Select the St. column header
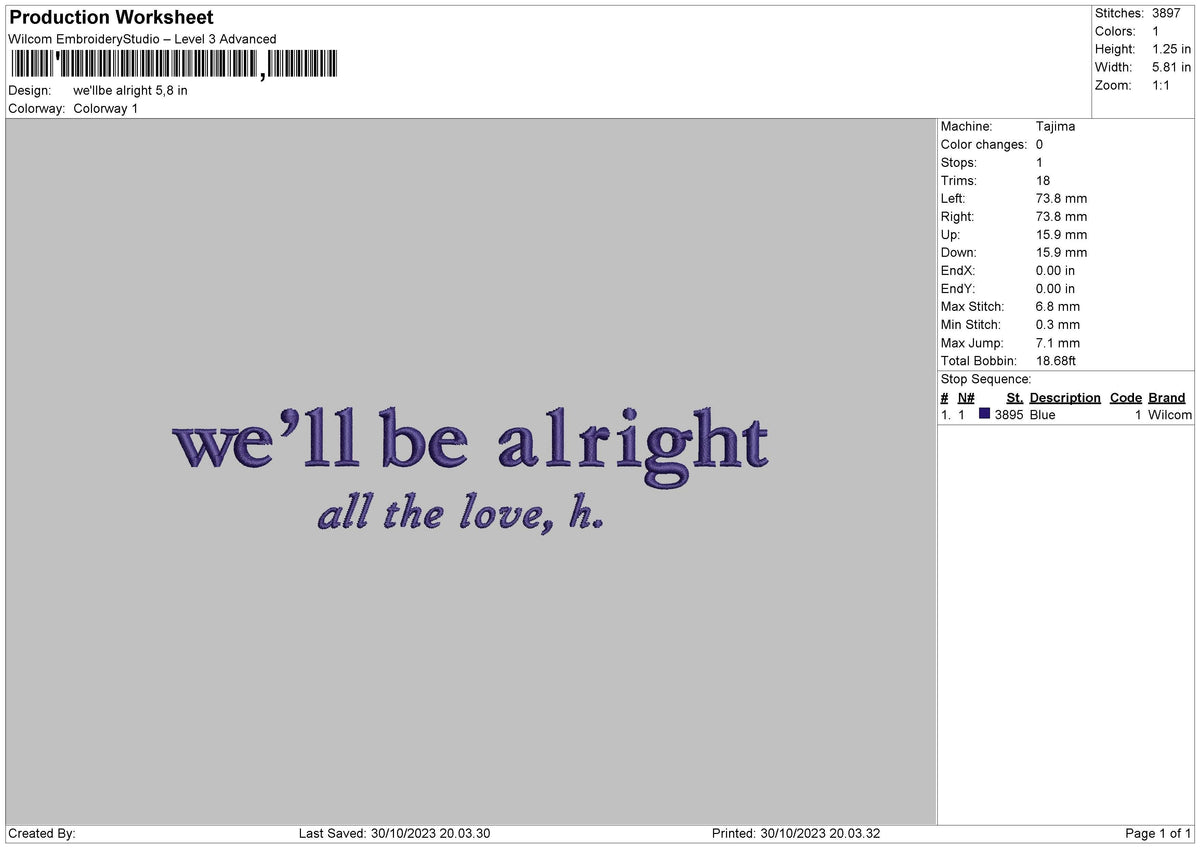 pos(1015,397)
